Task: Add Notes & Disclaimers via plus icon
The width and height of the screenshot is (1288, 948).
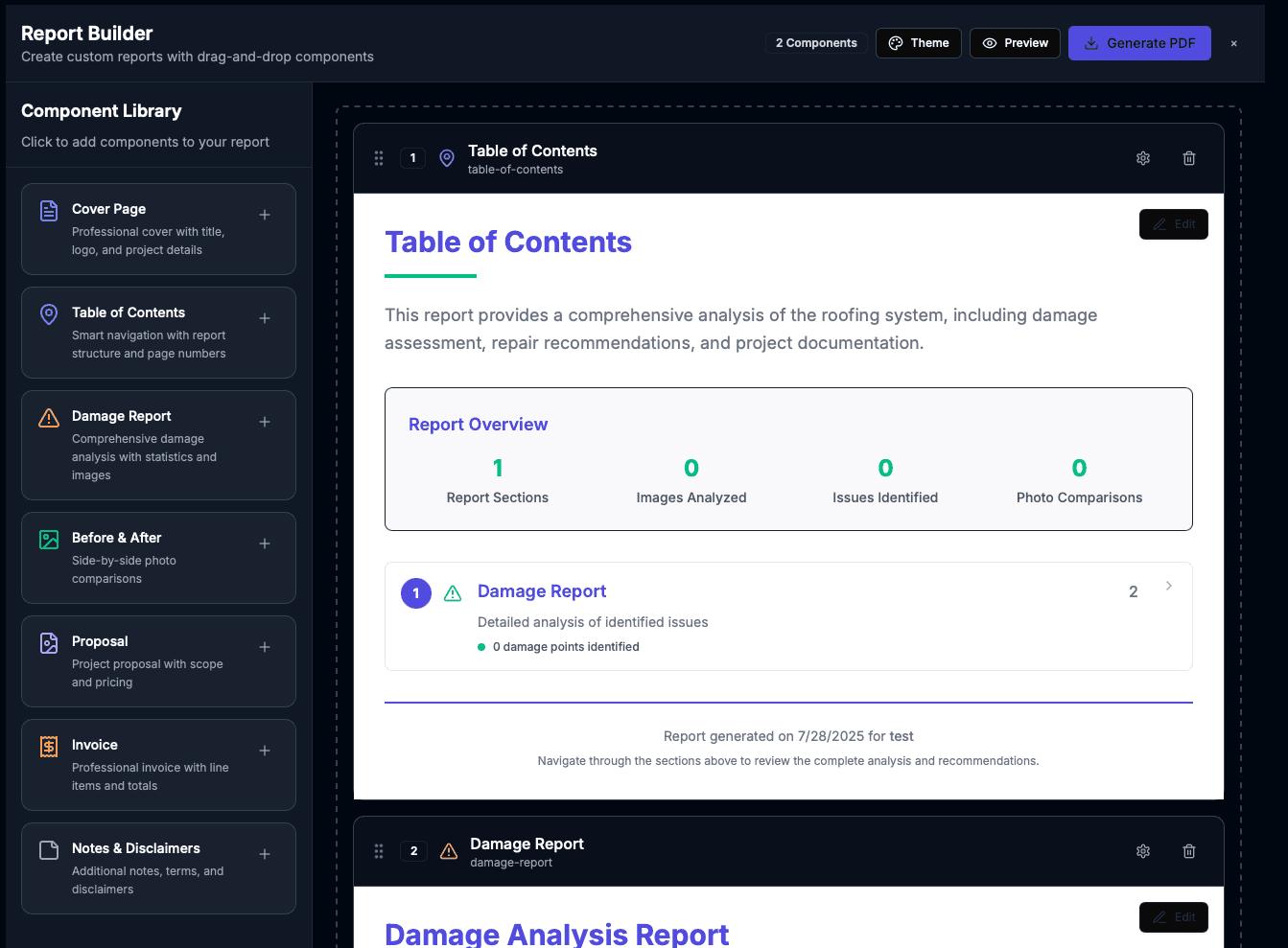Action: 265,854
